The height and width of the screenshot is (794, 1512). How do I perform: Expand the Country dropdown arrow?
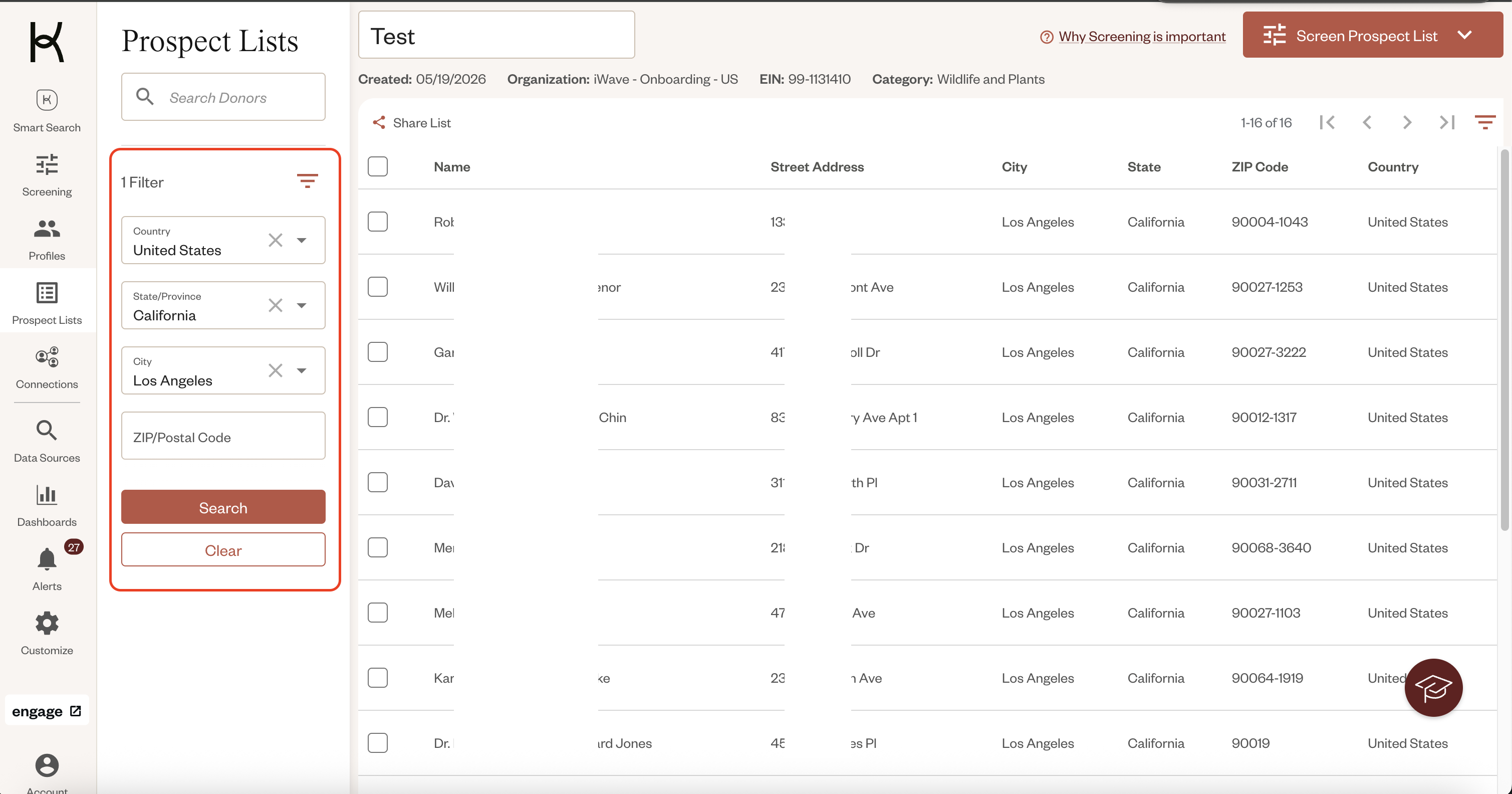click(302, 240)
